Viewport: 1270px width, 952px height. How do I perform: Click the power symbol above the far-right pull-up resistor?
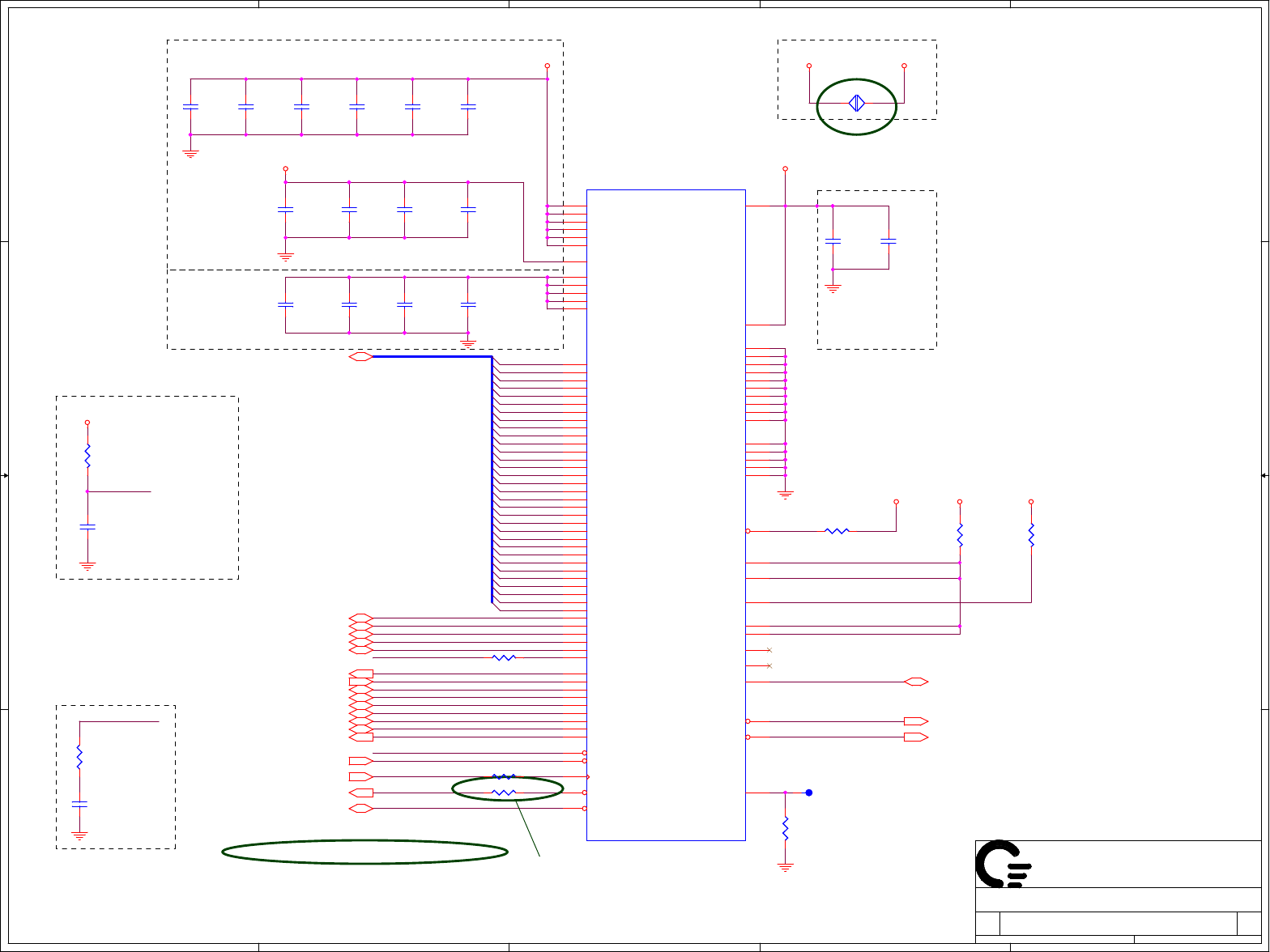coord(1031,502)
